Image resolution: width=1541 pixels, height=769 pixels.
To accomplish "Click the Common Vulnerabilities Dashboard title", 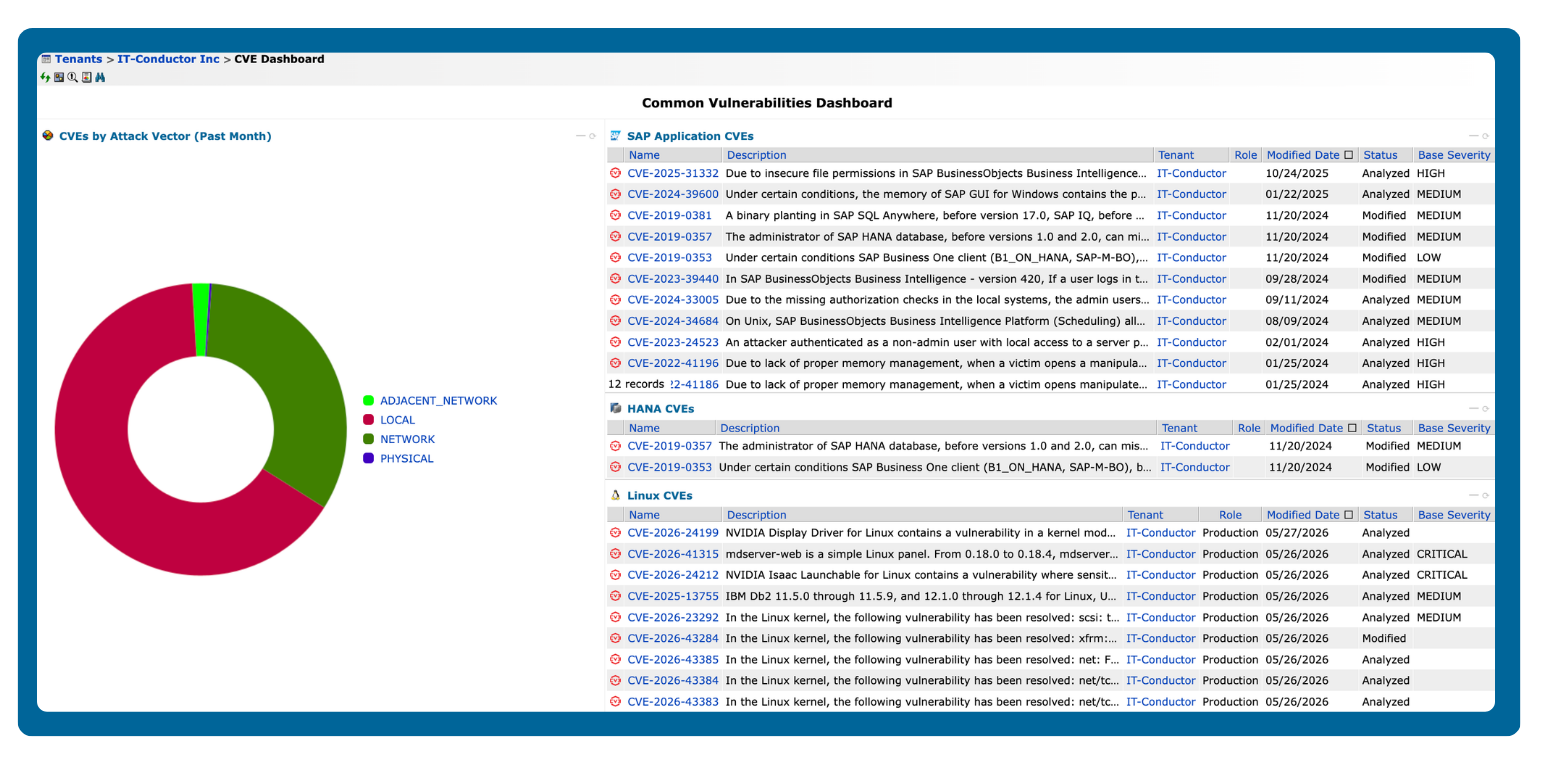I will point(767,103).
